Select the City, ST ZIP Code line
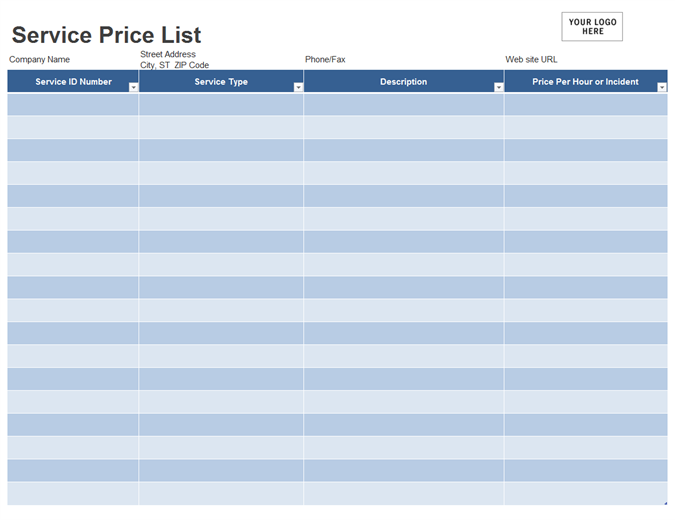Screen dimensions: 675x520 pyautogui.click(x=174, y=65)
